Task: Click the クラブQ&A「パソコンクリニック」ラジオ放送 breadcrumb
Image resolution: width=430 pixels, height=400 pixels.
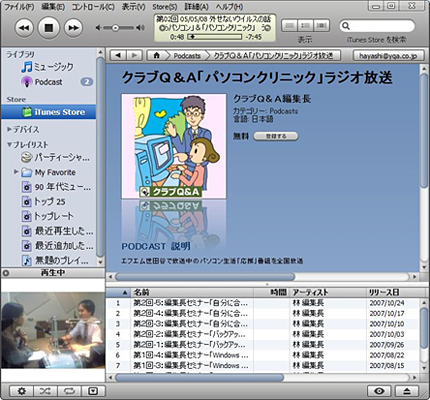Action: 273,56
